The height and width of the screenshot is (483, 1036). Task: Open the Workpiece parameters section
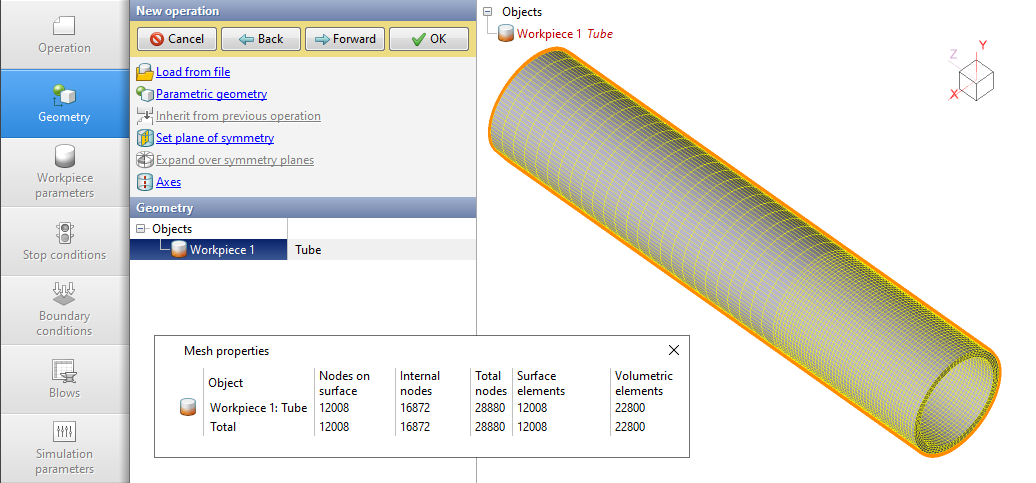[x=64, y=171]
